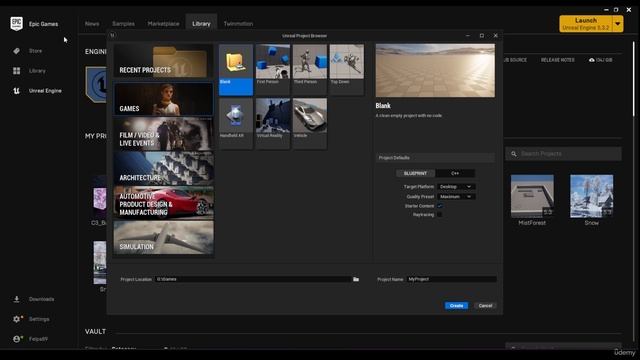Screen dimensions: 640x360
Task: Select the Third Person template
Action: pos(309,70)
